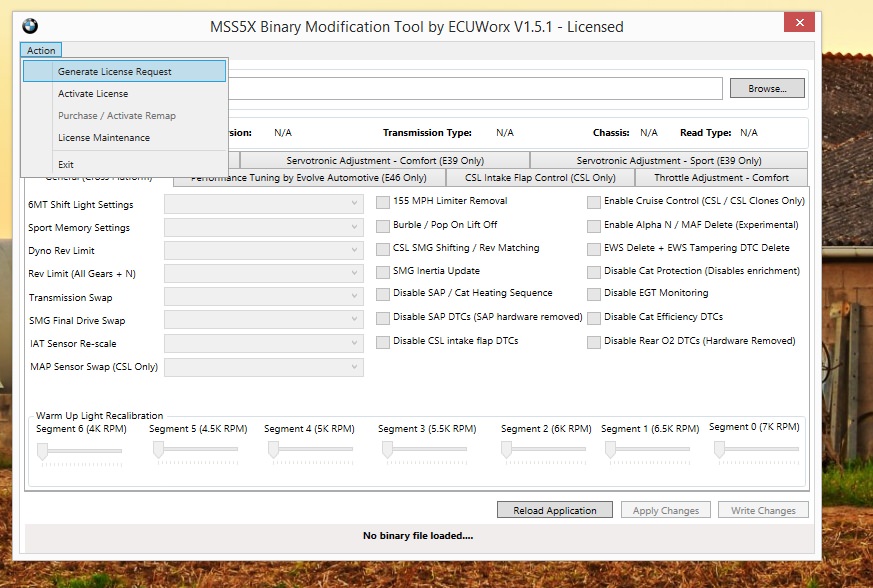
Task: Expand Transmission Swap dropdown
Action: [x=264, y=296]
